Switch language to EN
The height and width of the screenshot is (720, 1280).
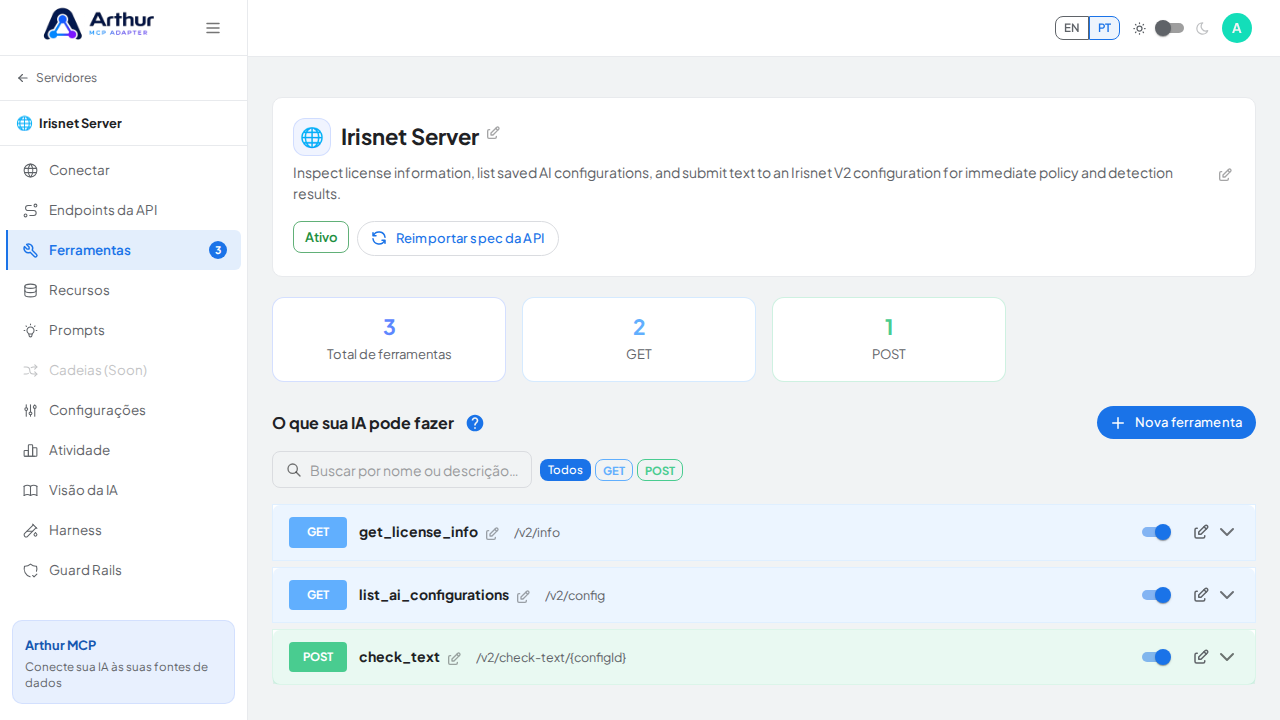tap(1072, 28)
